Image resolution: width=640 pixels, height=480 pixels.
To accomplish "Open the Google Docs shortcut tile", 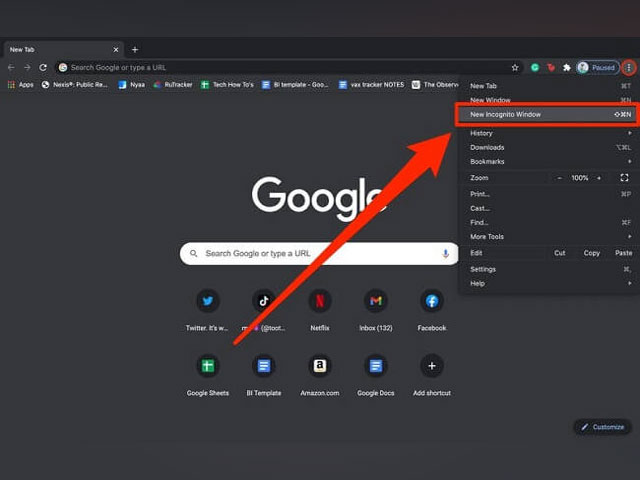I will point(376,376).
